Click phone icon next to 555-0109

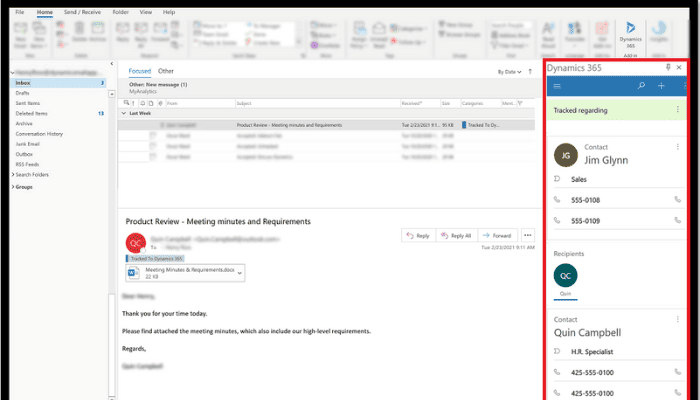677,221
